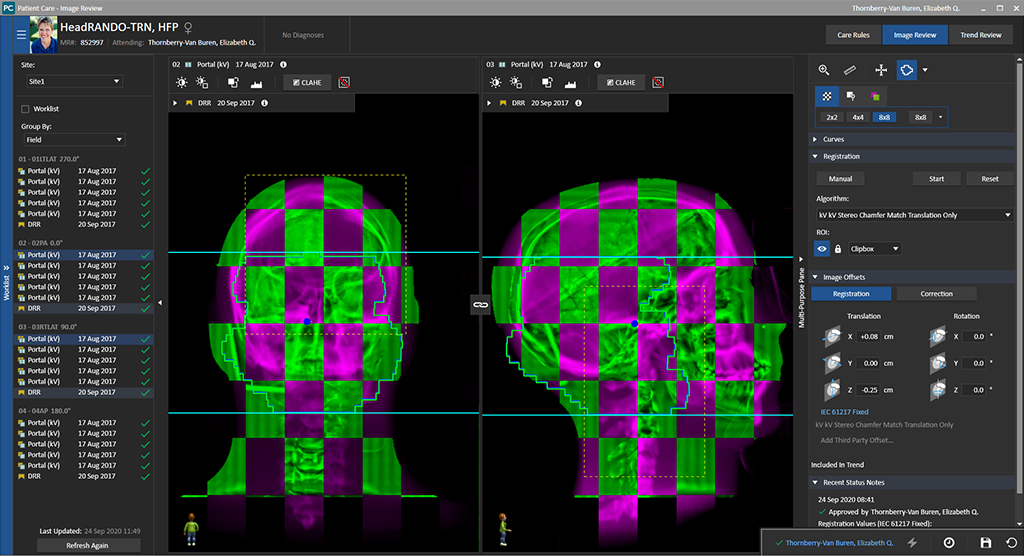Choose the spyglass overlay mode icon
The width and height of the screenshot is (1024, 556).
851,96
